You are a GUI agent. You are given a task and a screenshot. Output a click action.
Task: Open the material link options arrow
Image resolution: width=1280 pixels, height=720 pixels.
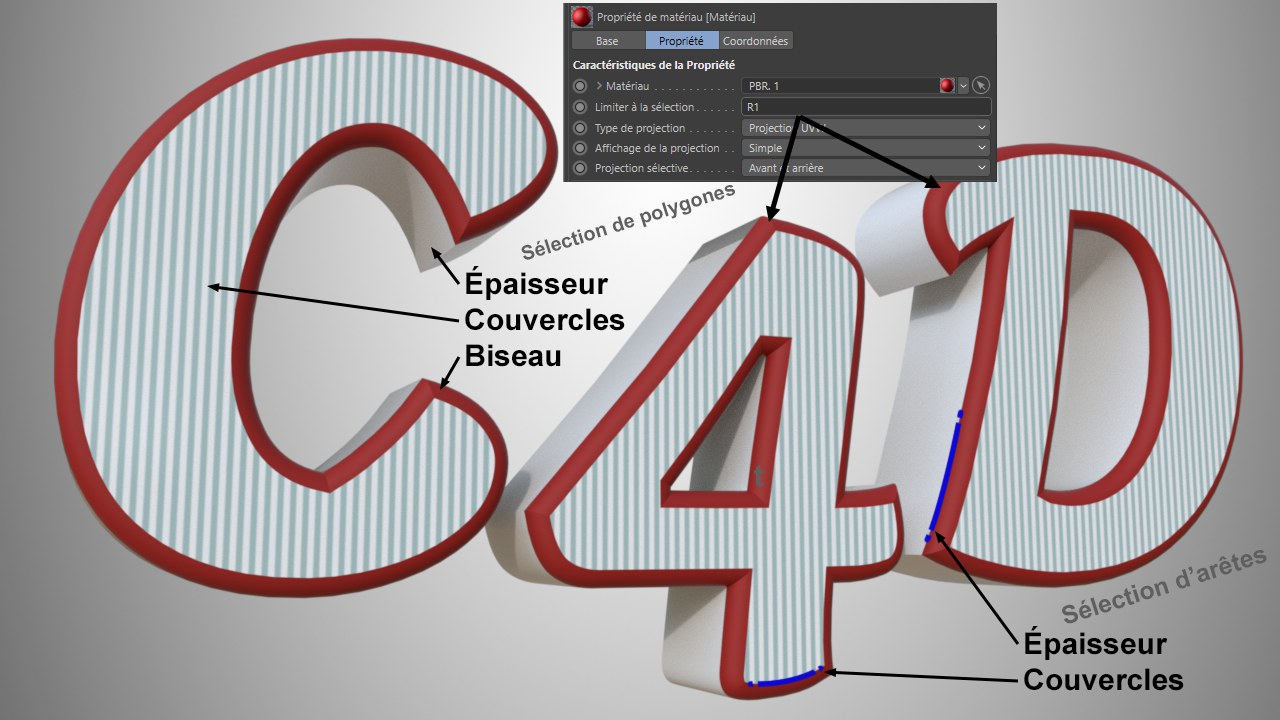point(964,86)
